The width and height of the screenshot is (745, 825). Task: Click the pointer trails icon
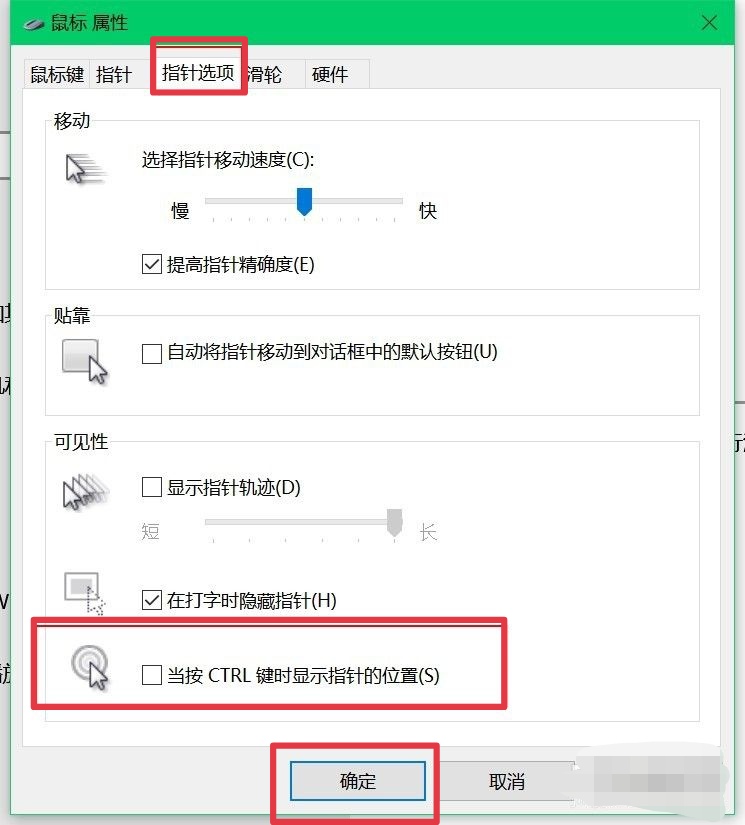point(86,492)
